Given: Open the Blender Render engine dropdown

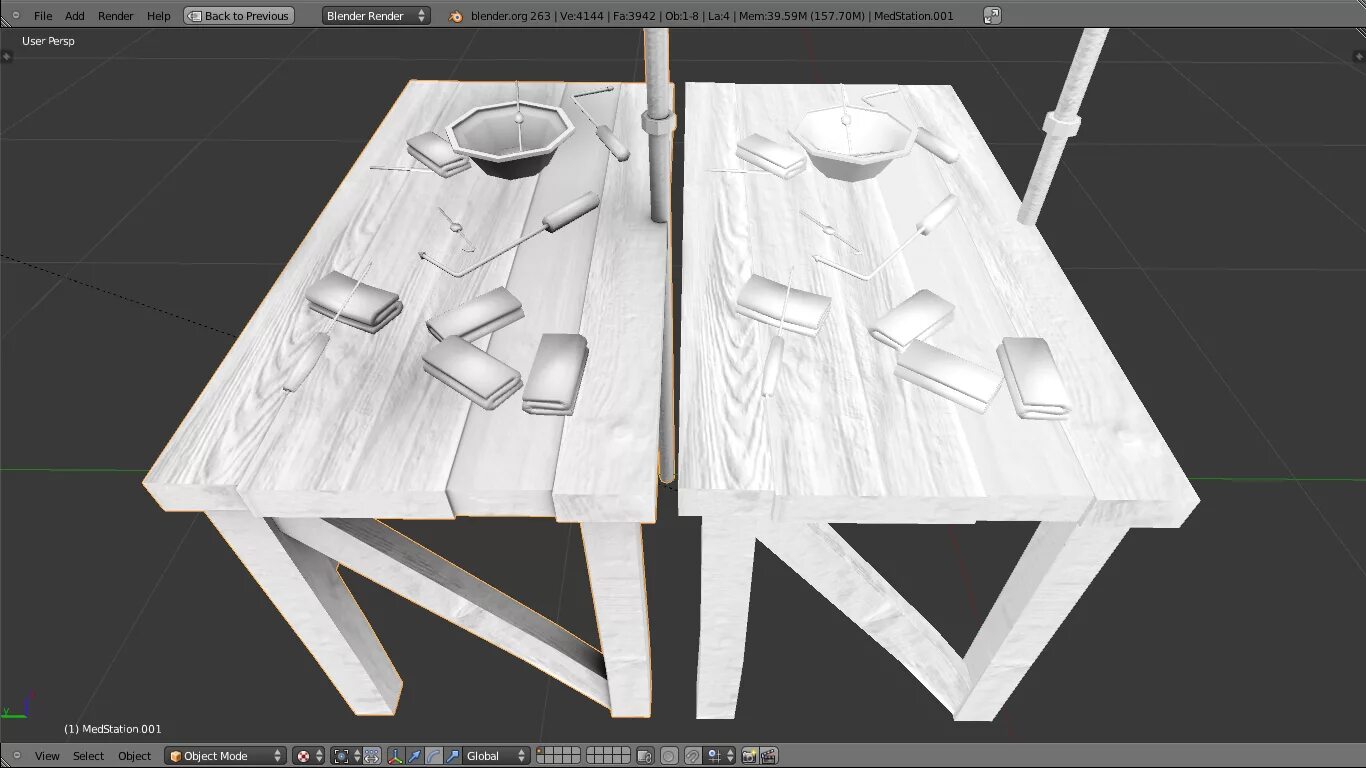Looking at the screenshot, I should pos(375,15).
